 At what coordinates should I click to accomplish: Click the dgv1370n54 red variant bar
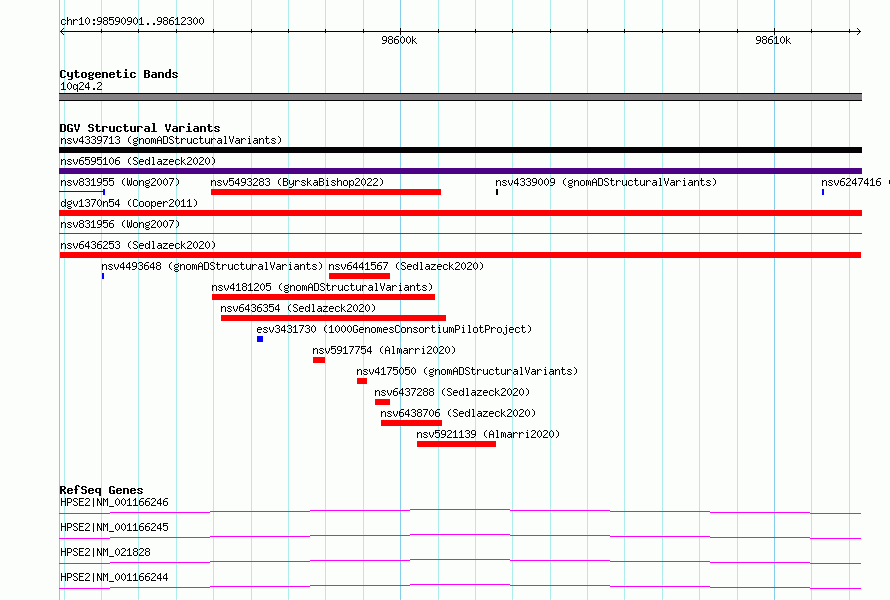point(460,213)
